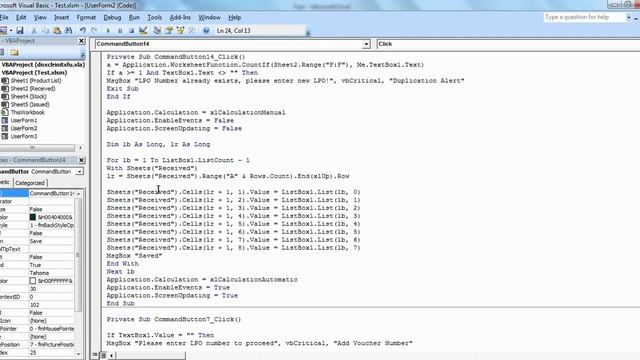Open the Window menu

click(x=209, y=18)
